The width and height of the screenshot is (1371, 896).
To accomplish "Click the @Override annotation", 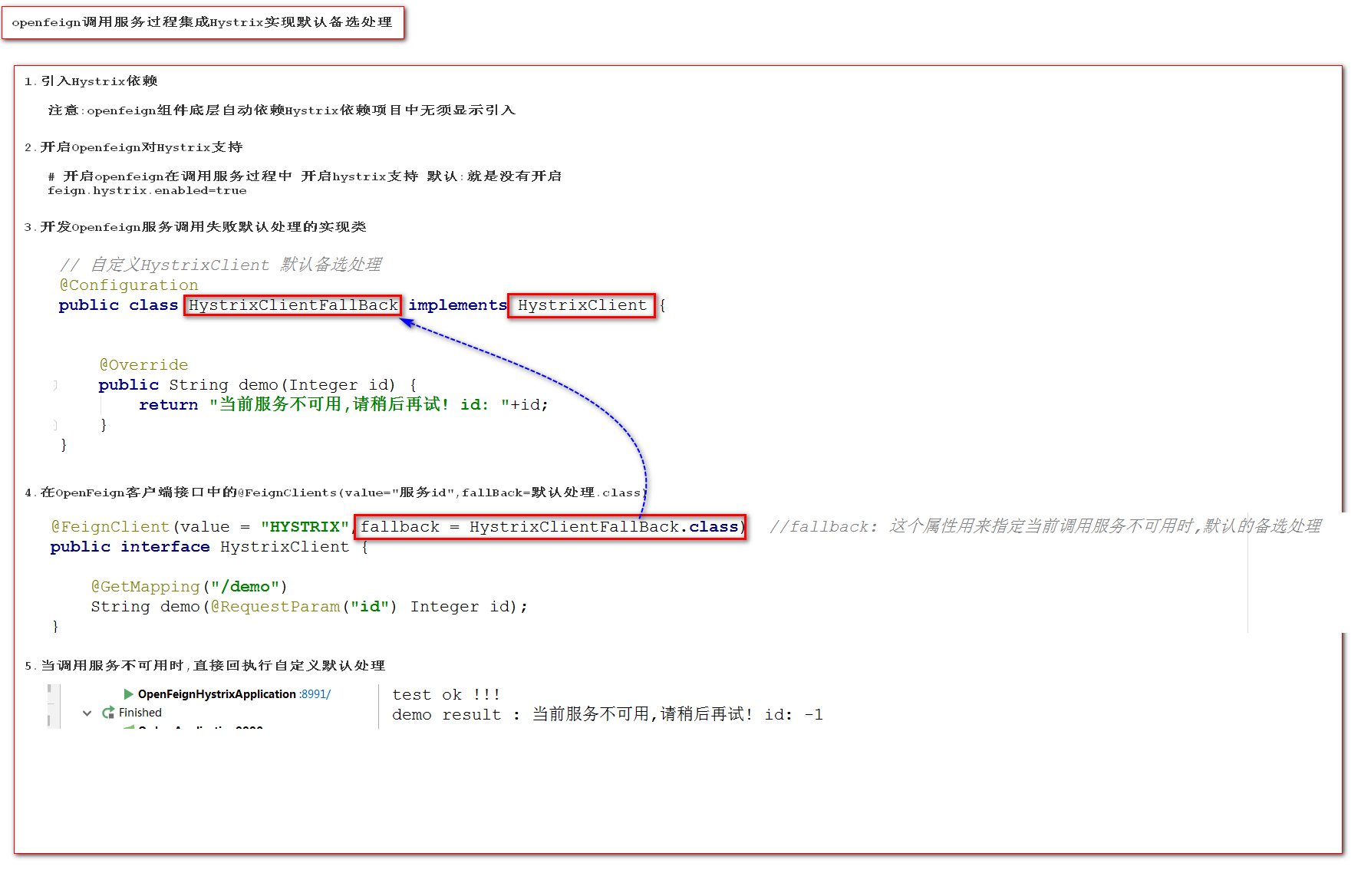I will click(143, 365).
